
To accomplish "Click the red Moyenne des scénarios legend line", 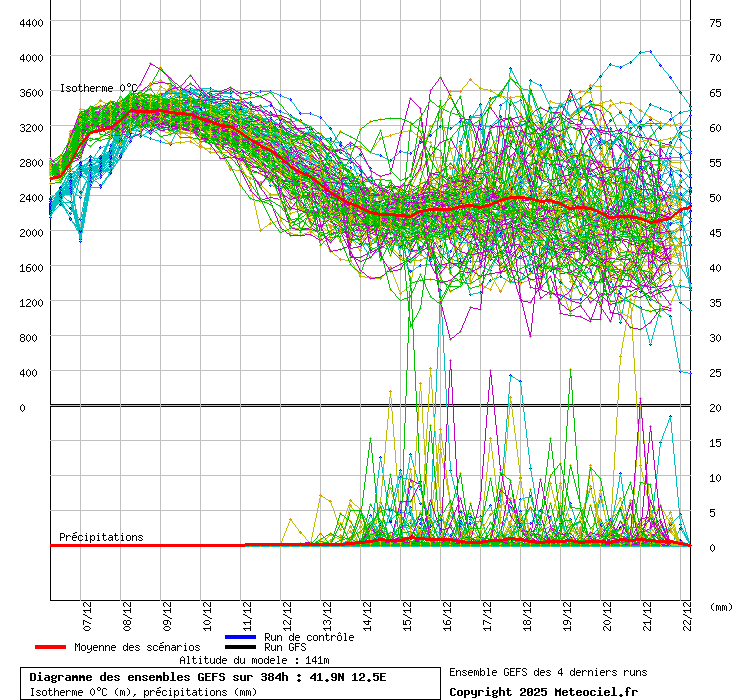I will (51, 647).
